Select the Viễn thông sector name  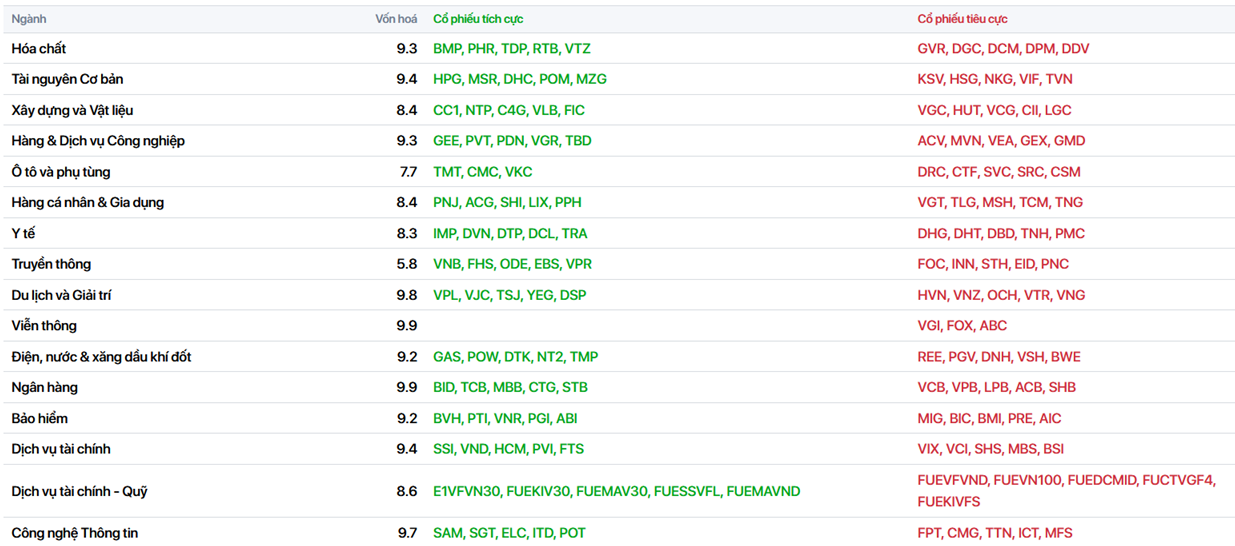(44, 326)
